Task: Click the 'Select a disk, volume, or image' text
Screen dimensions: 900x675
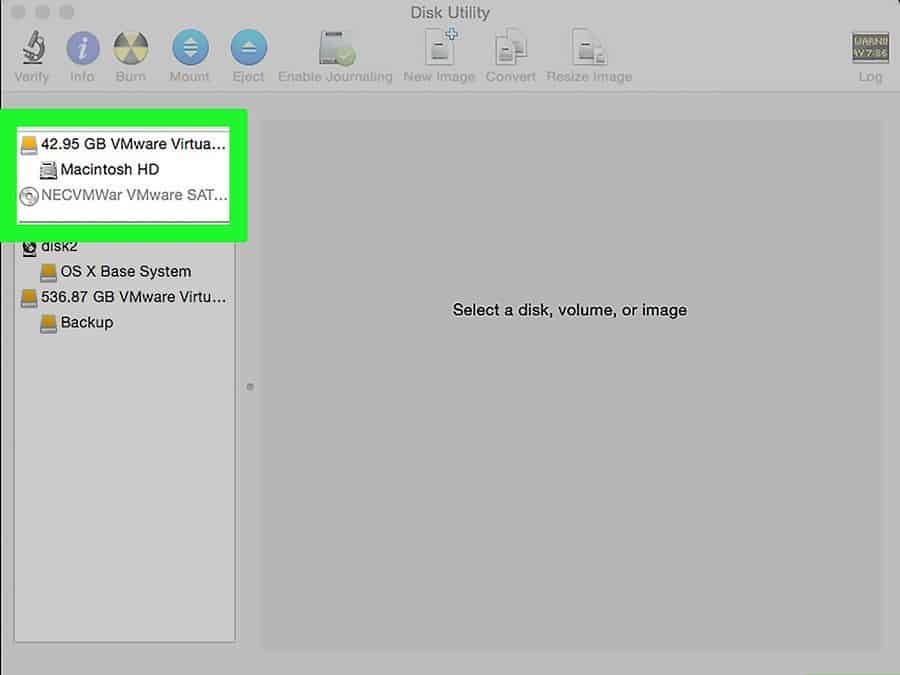Action: click(569, 310)
